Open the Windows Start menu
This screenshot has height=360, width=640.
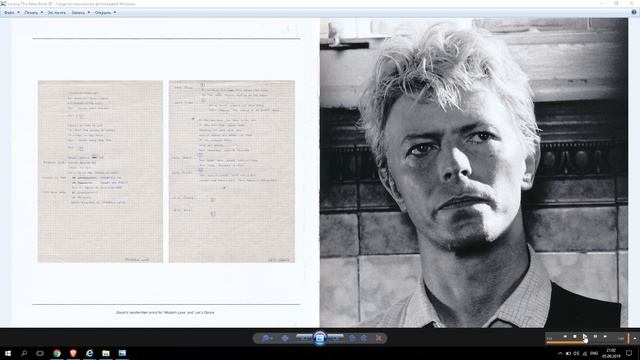pos(8,353)
